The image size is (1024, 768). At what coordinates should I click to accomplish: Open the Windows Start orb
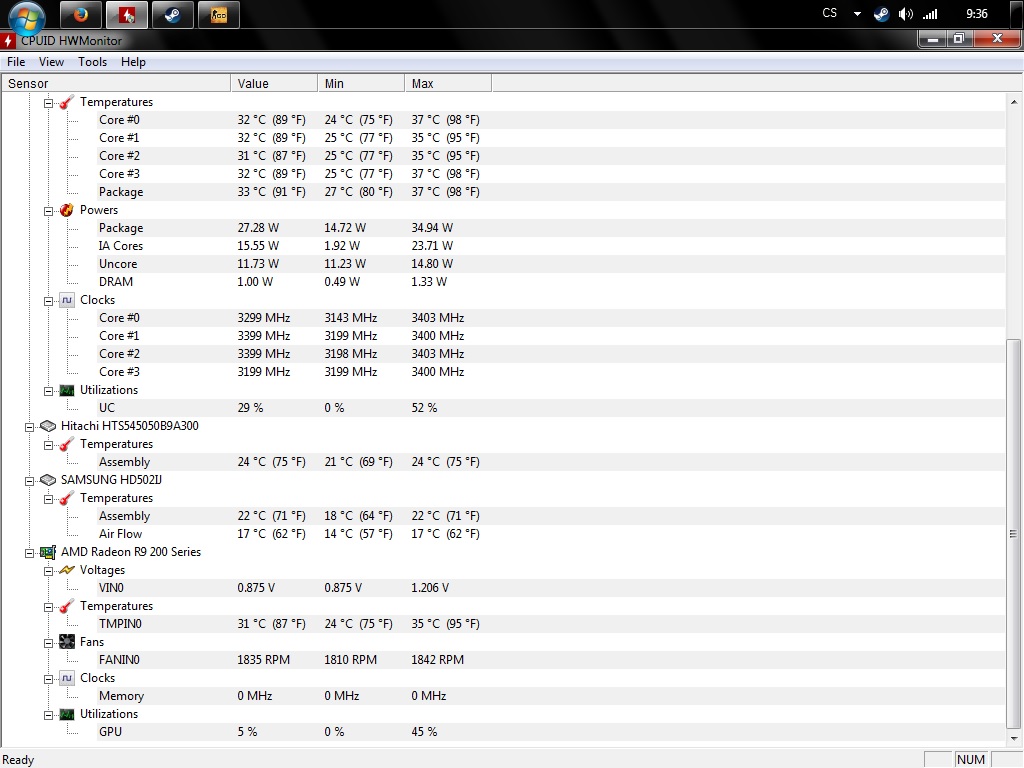coord(27,16)
